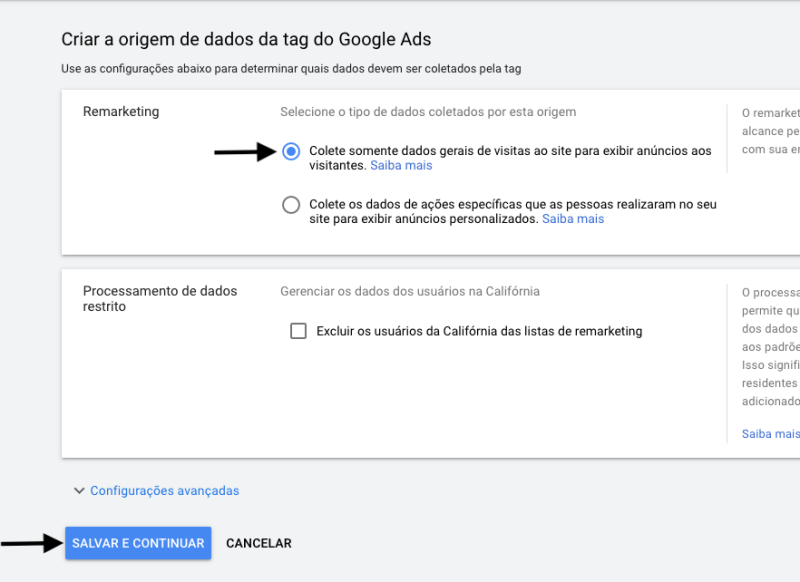Check the exclude California users checkbox

click(298, 331)
